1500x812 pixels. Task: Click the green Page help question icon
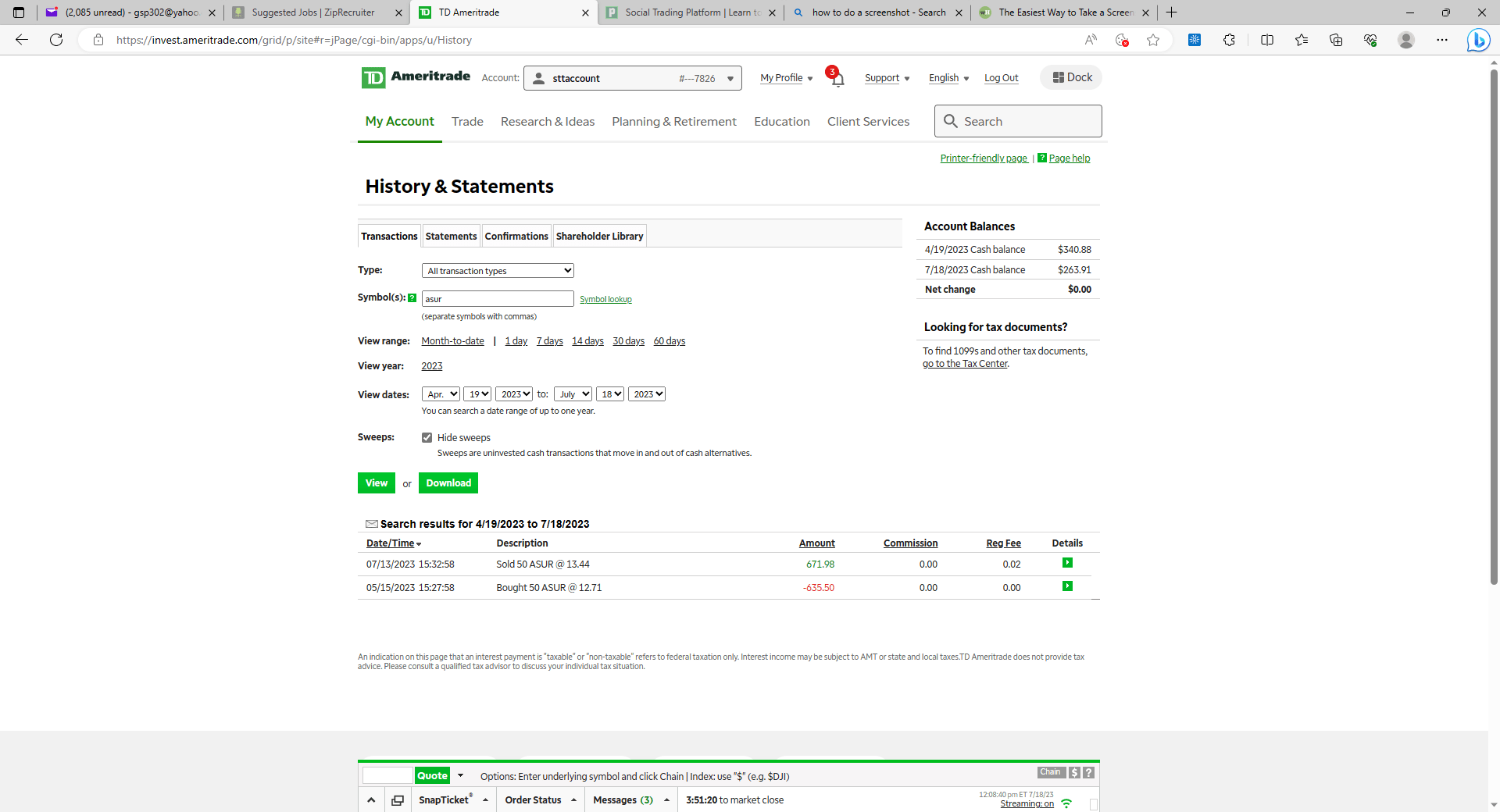(1042, 158)
